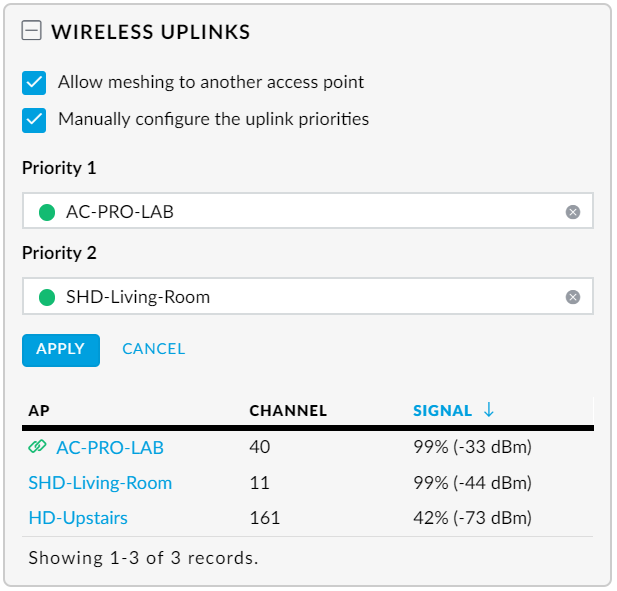Cancel the uplink priority changes

pyautogui.click(x=153, y=349)
